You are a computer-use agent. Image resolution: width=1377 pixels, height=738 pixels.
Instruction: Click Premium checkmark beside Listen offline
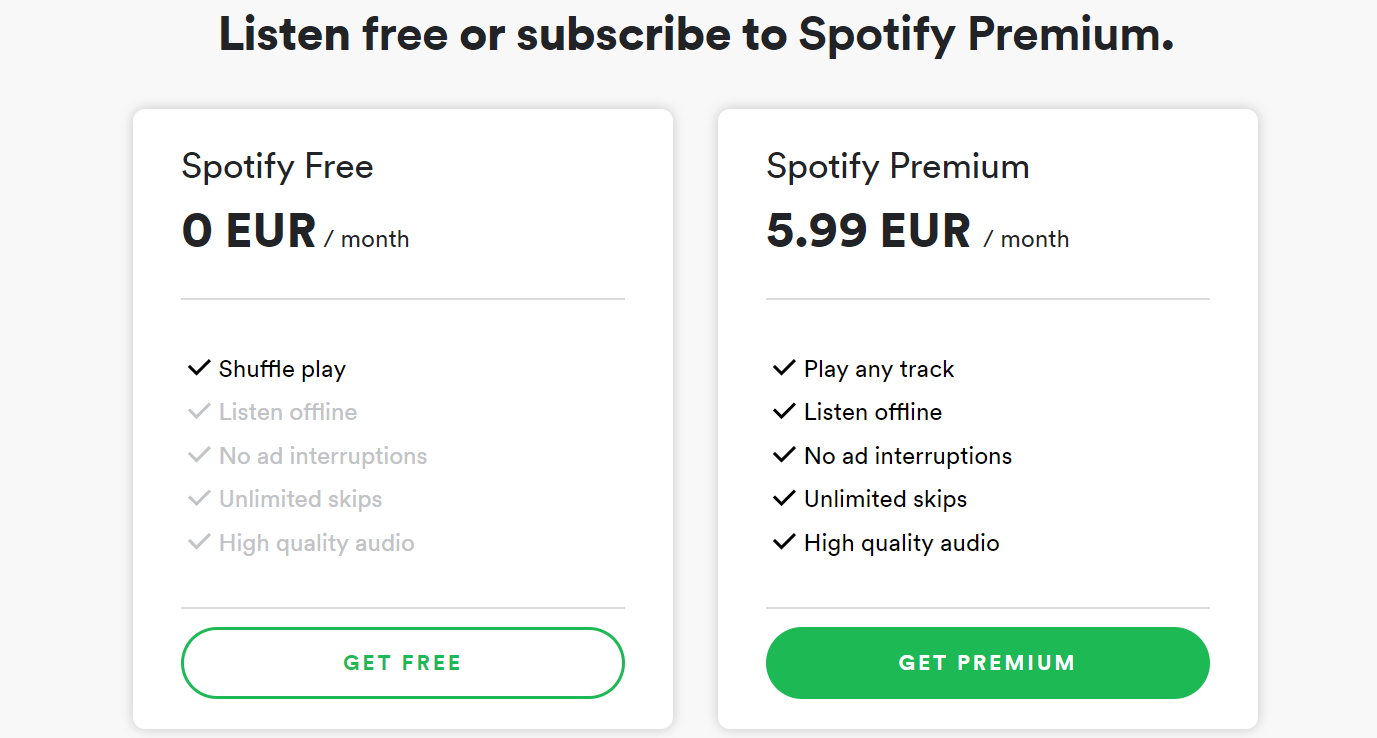point(783,411)
